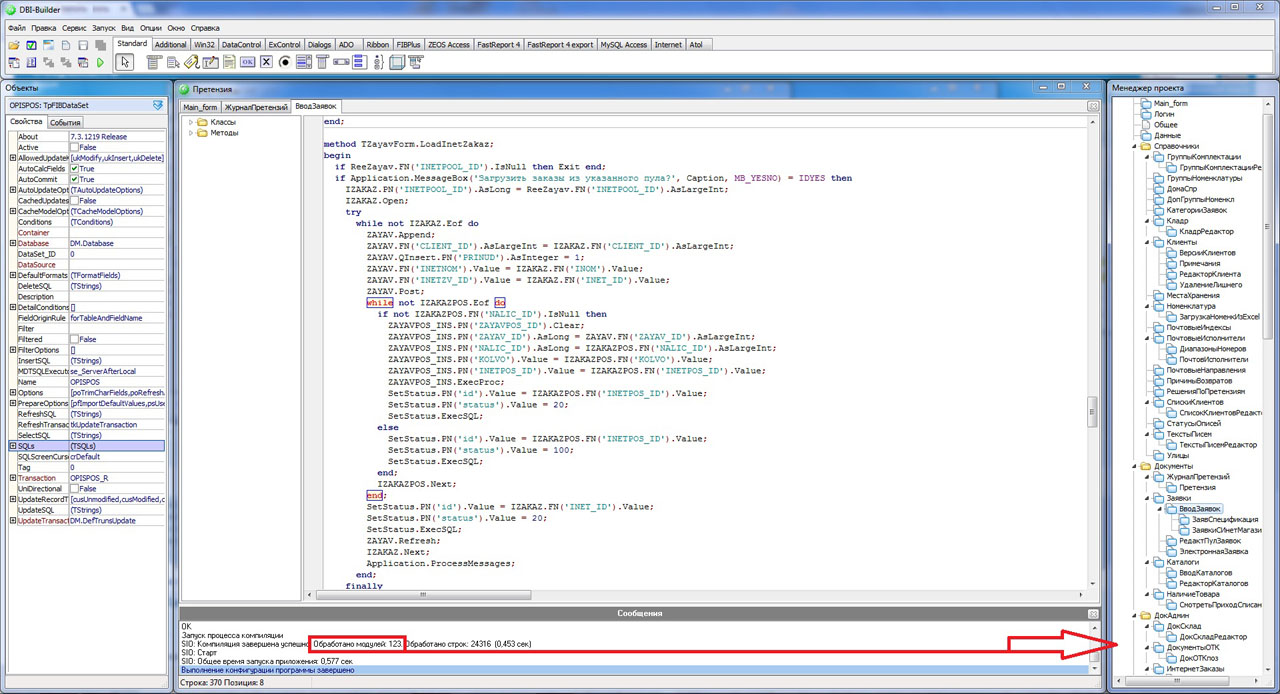Collapse the Справочники folder in project manager
The image size is (1280, 694).
pyautogui.click(x=1135, y=146)
